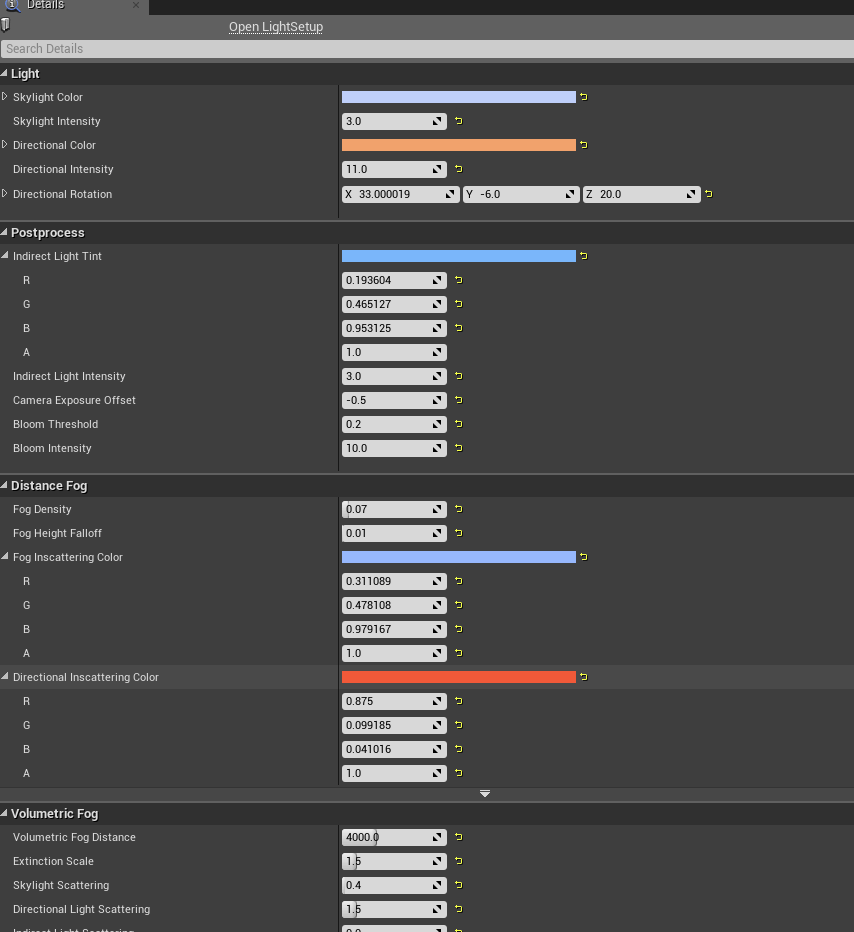This screenshot has height=932, width=854.
Task: Collapse the Distance Fog category
Action: click(4, 485)
